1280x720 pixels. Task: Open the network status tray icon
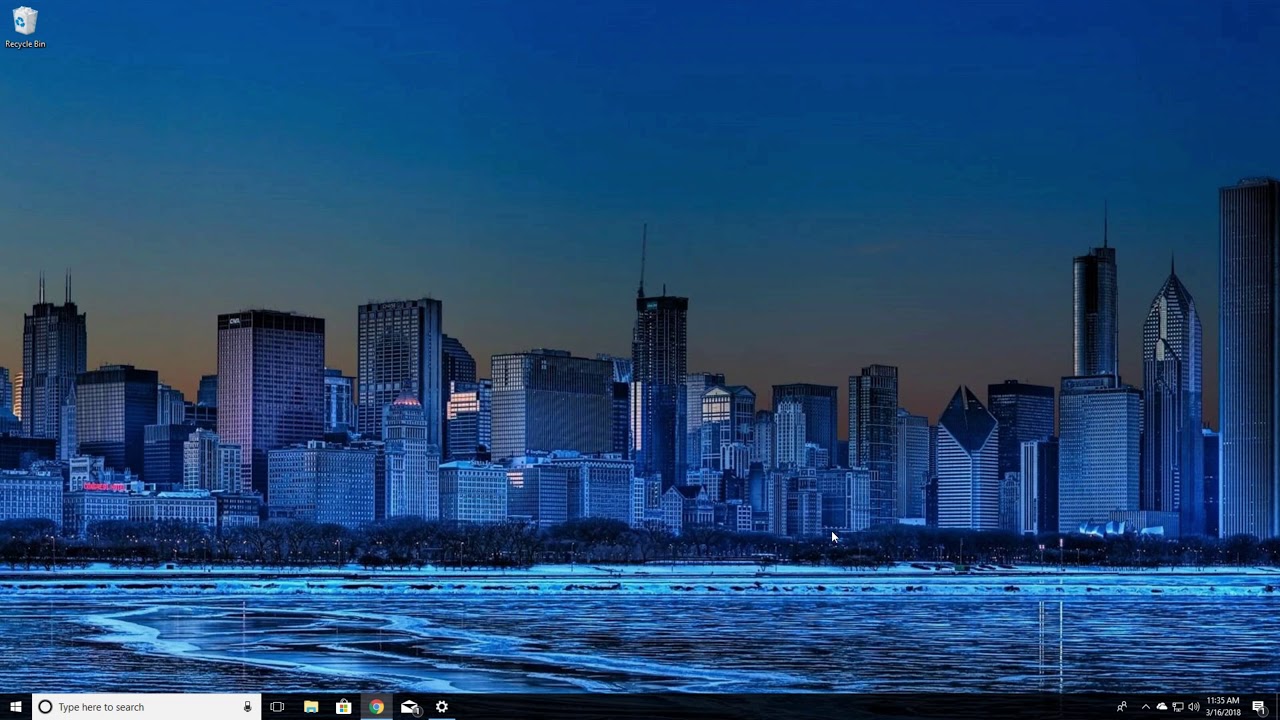pos(1177,707)
